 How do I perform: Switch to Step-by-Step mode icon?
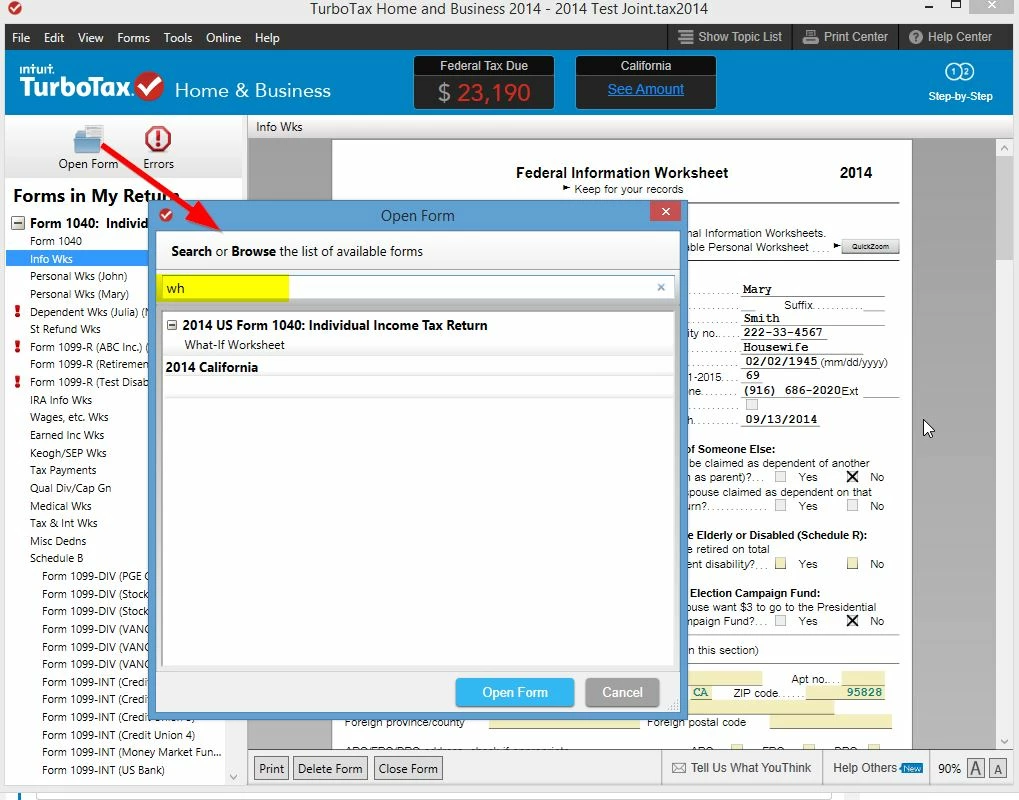tap(959, 71)
